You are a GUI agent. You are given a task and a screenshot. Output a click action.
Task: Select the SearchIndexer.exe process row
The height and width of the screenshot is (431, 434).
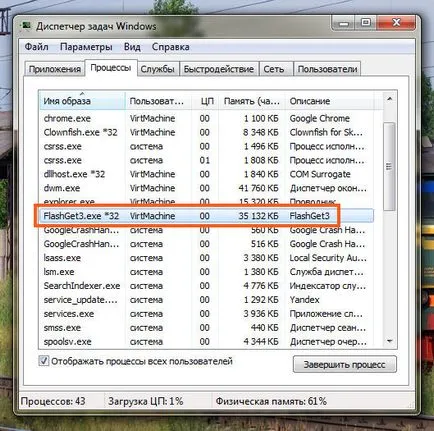206,286
